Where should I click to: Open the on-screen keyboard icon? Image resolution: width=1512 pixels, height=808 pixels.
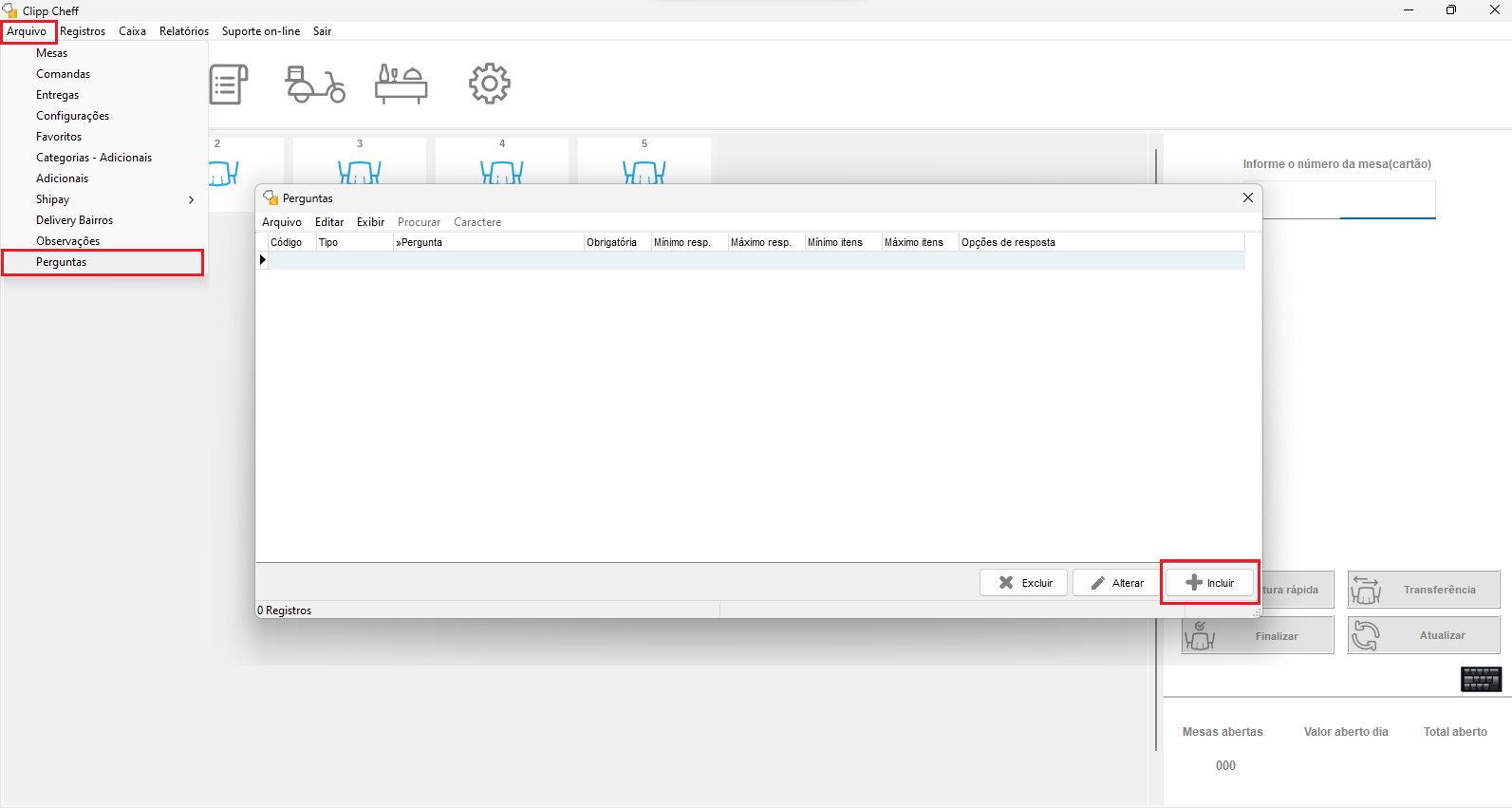pyautogui.click(x=1481, y=679)
